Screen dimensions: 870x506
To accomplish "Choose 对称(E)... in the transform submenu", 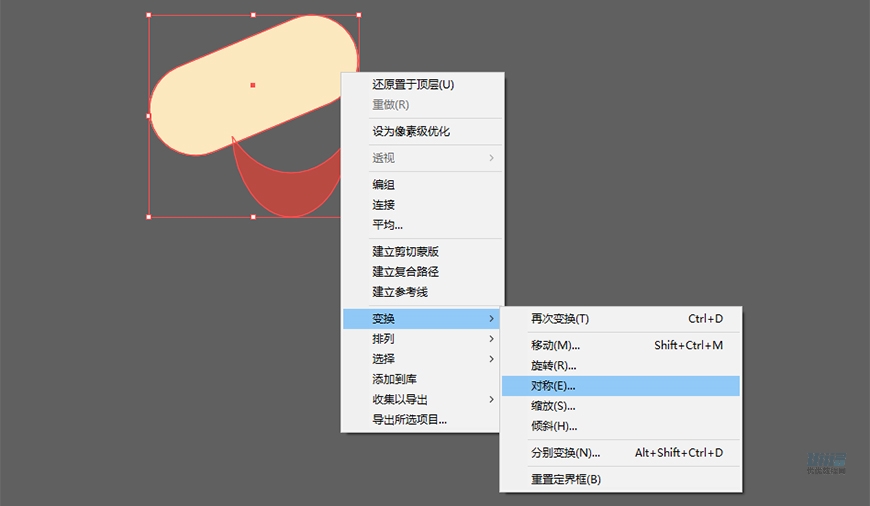I will point(553,385).
